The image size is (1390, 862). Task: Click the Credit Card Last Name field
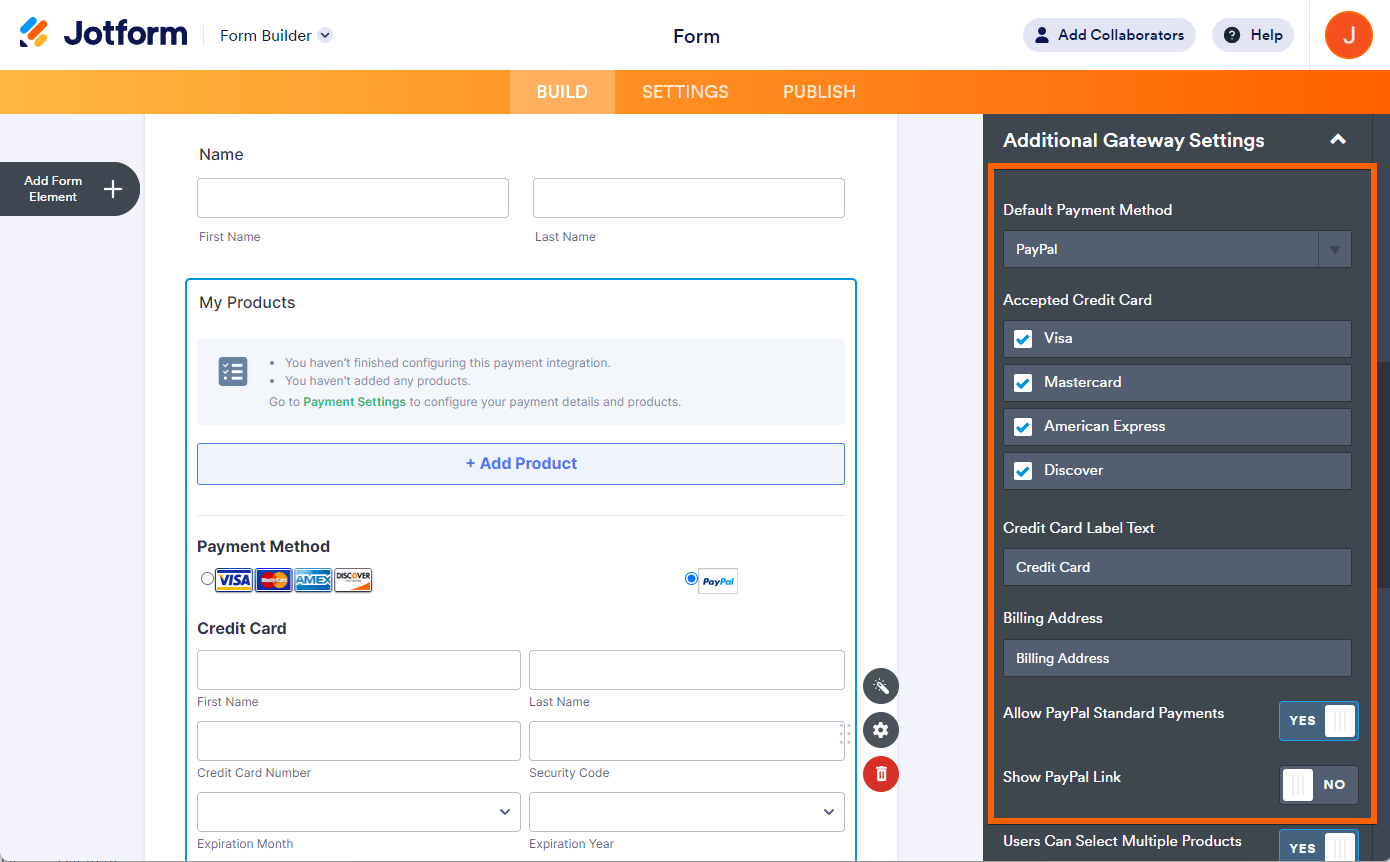pos(687,670)
